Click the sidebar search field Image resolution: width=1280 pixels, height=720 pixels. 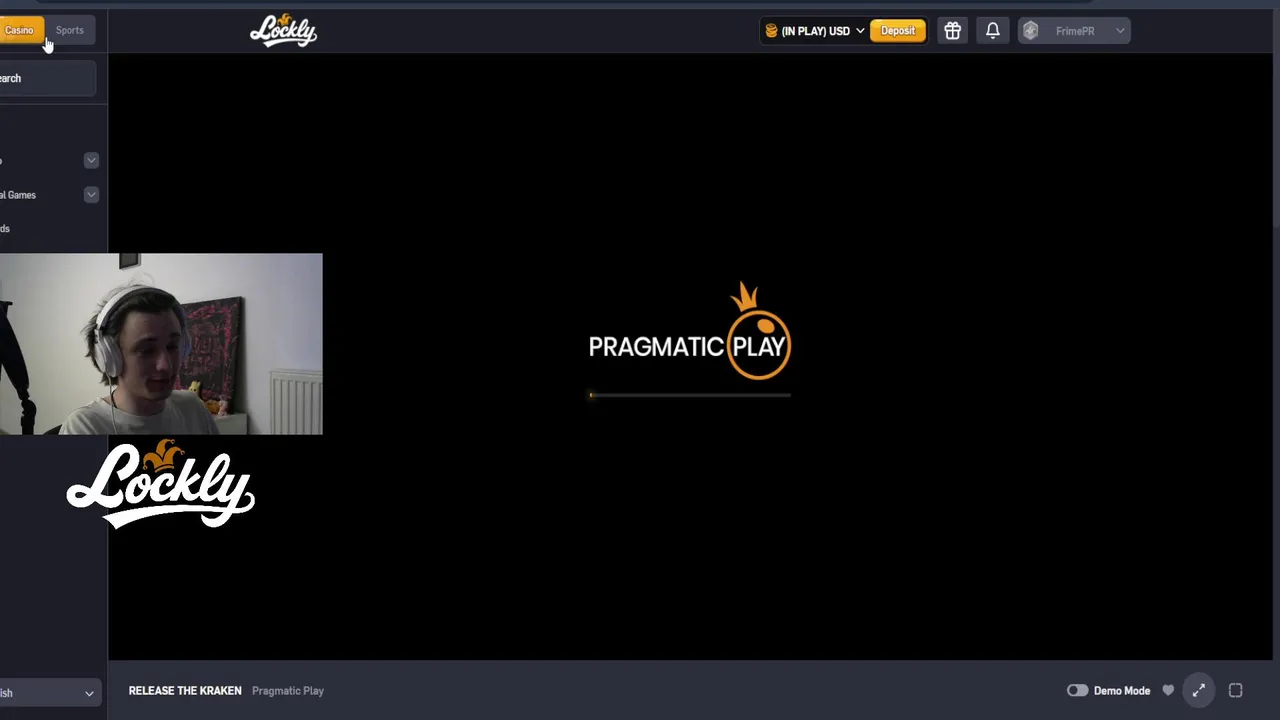point(47,78)
